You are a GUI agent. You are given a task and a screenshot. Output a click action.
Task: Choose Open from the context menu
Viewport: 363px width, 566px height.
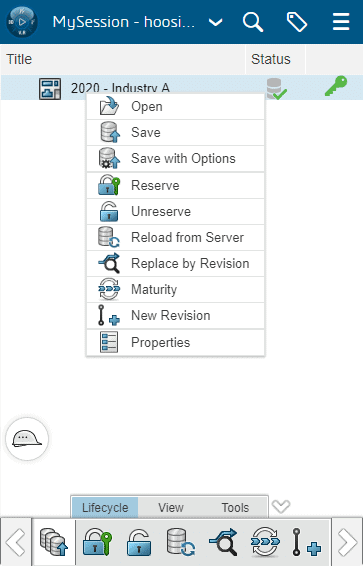(x=175, y=107)
